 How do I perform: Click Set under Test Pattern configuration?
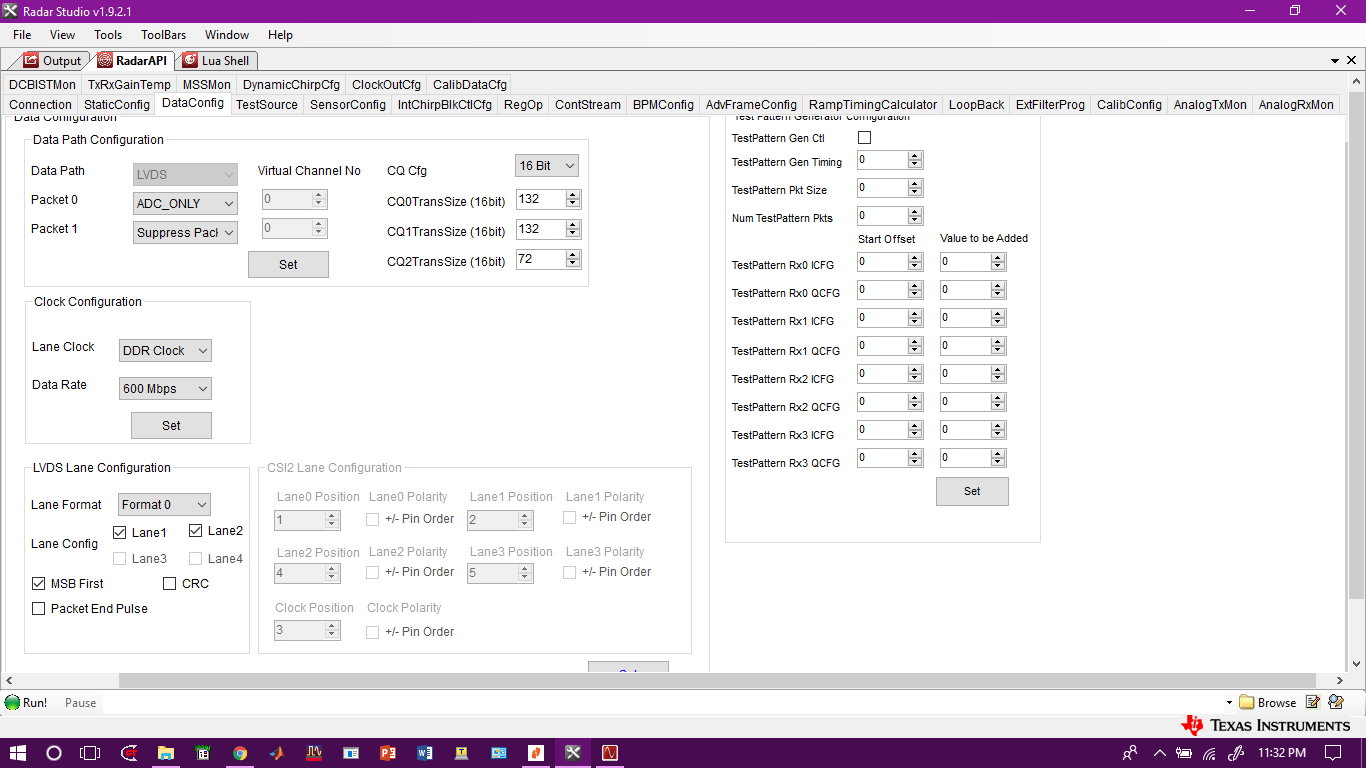click(972, 492)
